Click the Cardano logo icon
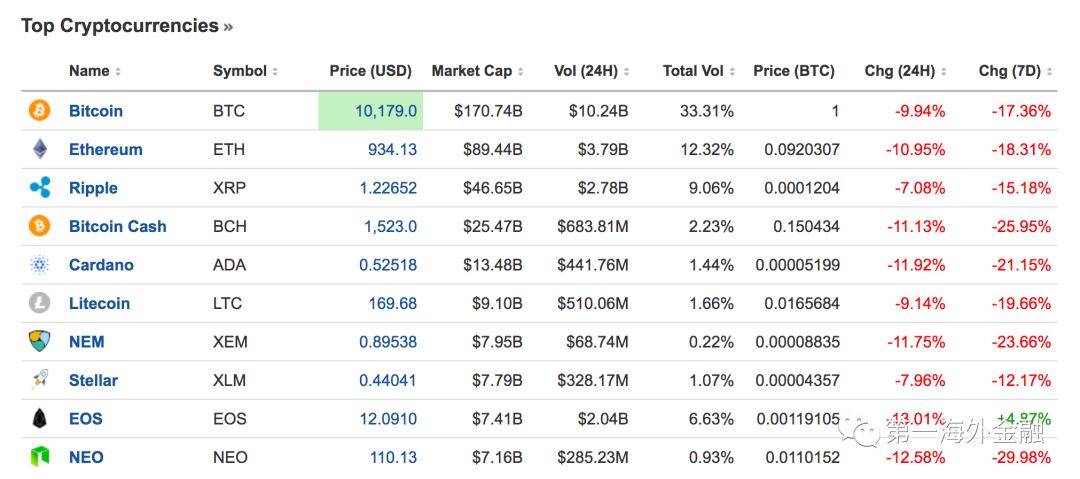Image resolution: width=1080 pixels, height=479 pixels. point(40,265)
